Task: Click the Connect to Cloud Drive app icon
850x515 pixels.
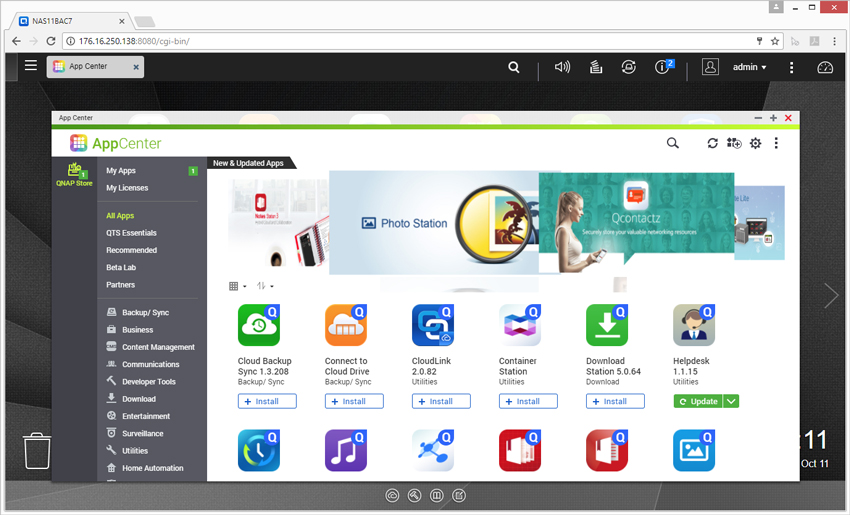Action: click(346, 325)
